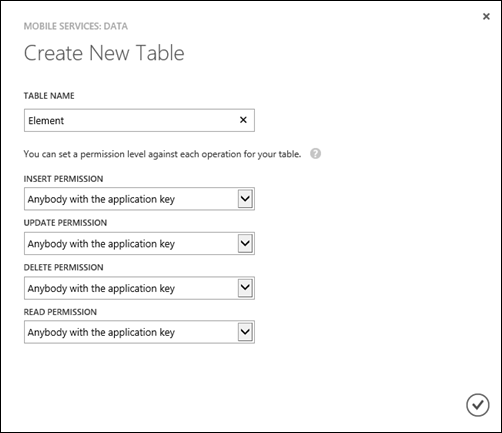Clear the Table Name field text

243,120
